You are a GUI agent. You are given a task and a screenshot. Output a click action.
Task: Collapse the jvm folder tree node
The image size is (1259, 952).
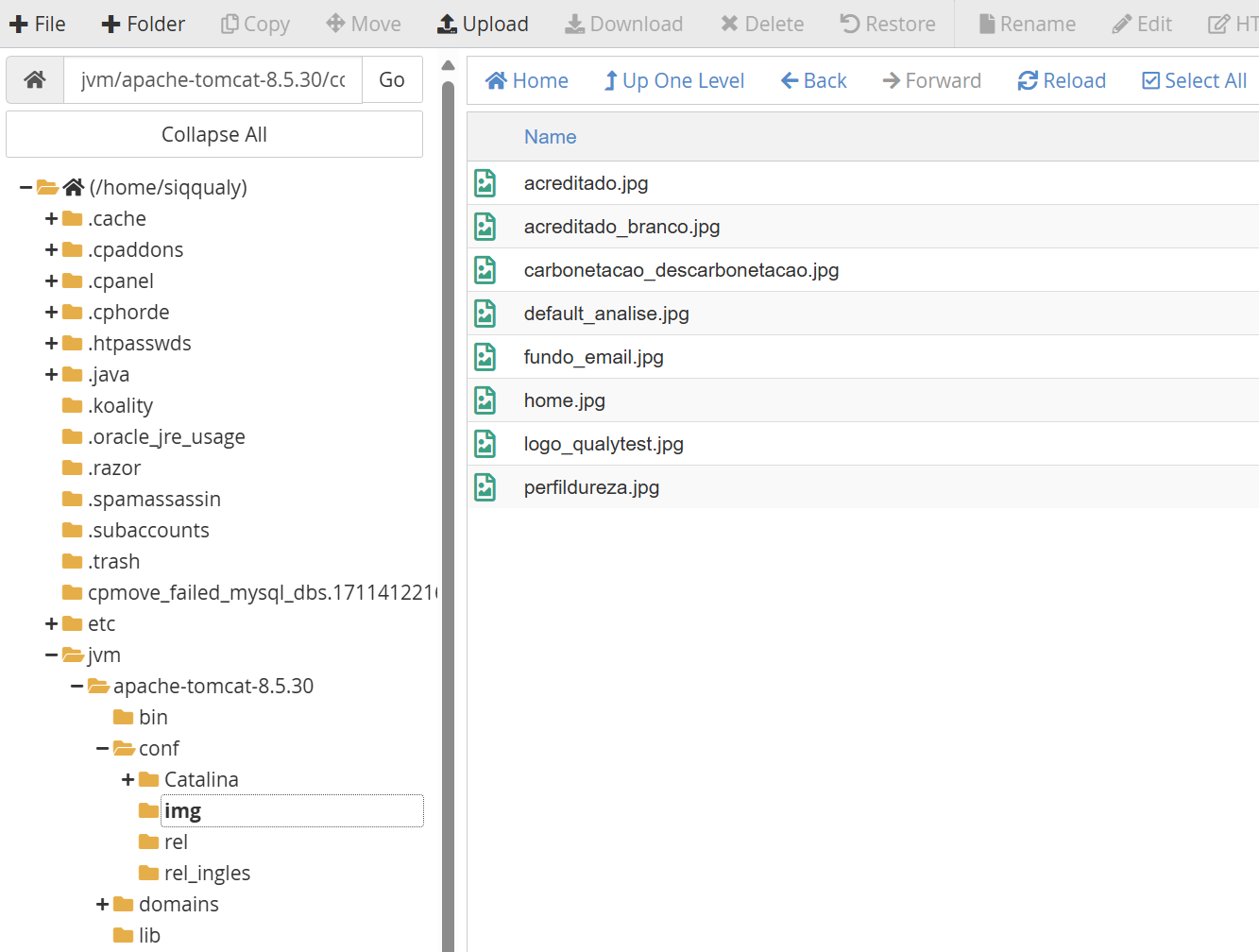[x=52, y=654]
